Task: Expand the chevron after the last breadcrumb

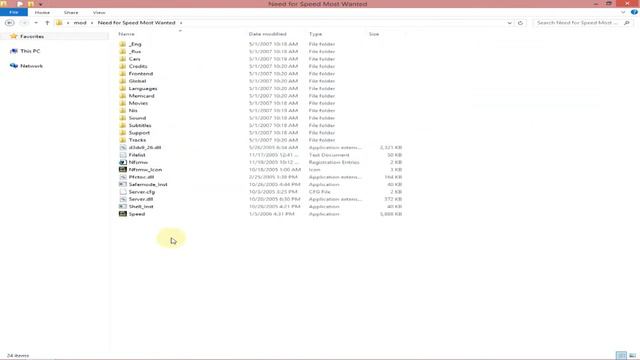Action: [x=181, y=23]
